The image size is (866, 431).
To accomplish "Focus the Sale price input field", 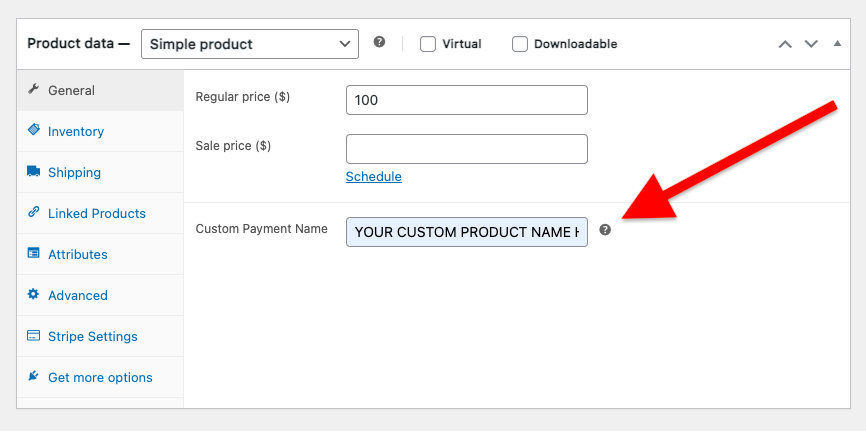I will coord(466,149).
